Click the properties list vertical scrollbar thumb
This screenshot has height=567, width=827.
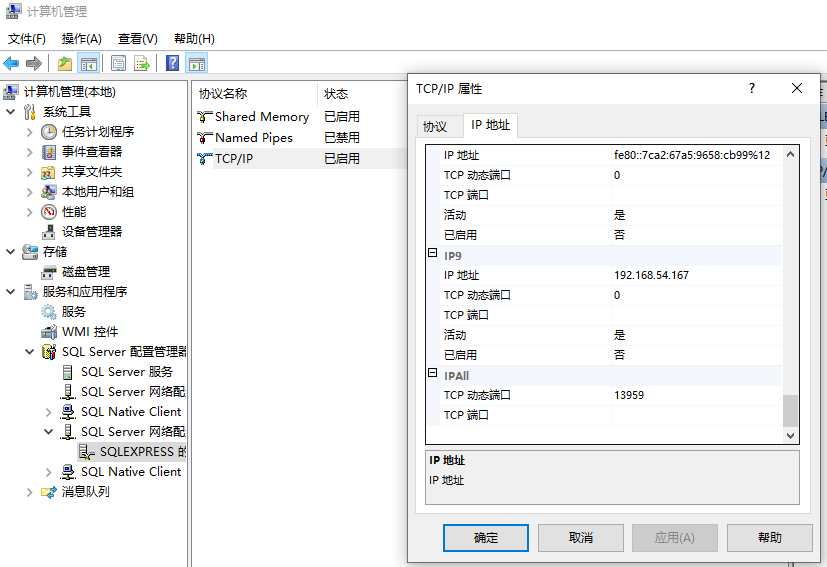pyautogui.click(x=790, y=410)
